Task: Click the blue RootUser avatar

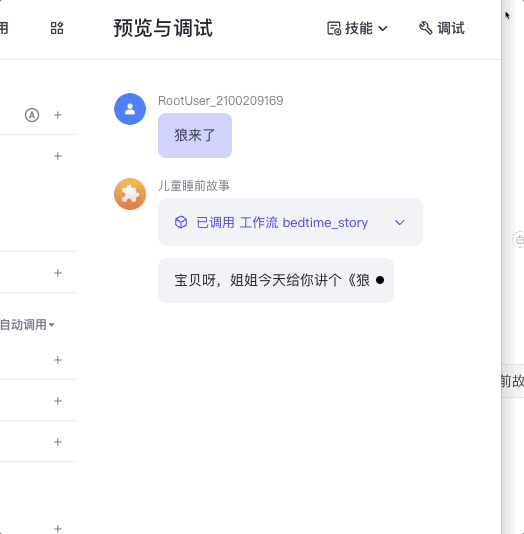Action: pyautogui.click(x=130, y=109)
